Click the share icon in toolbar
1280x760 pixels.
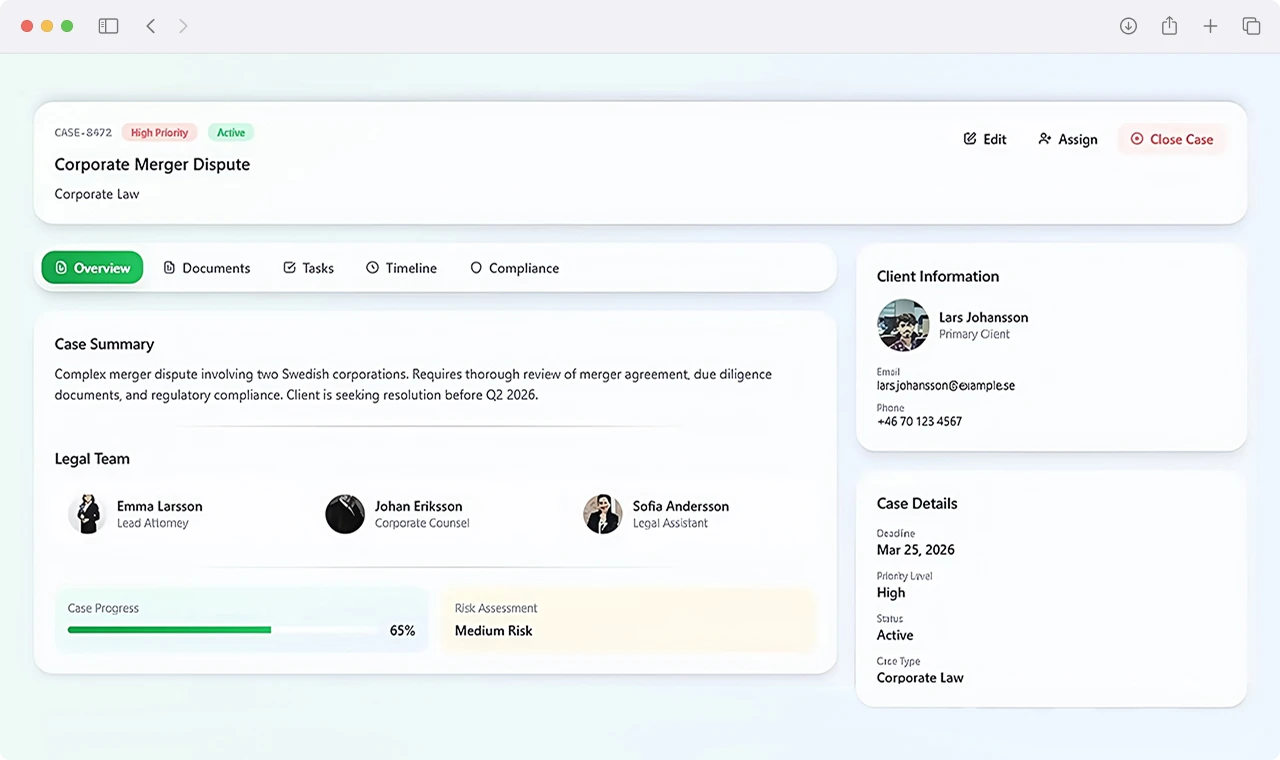tap(1169, 26)
